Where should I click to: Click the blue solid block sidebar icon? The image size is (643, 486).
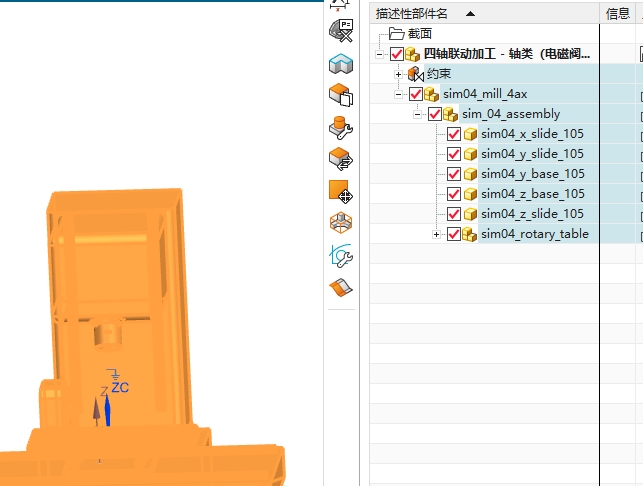coord(342,63)
